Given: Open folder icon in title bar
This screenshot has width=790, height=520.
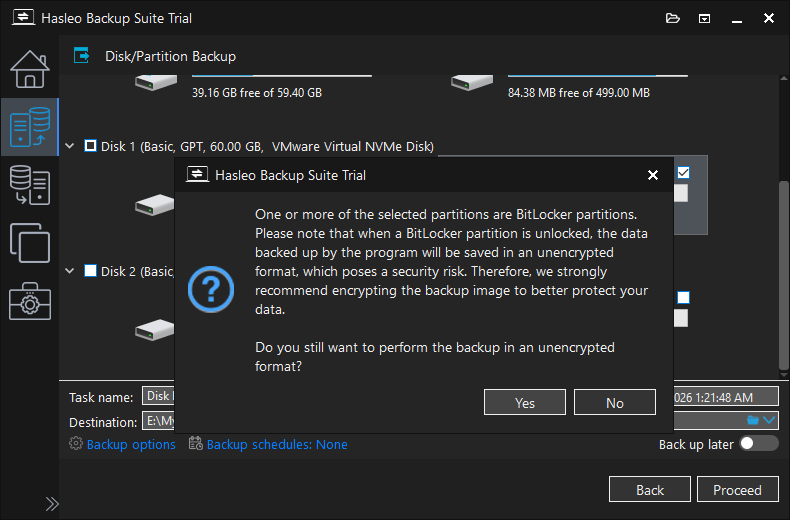Looking at the screenshot, I should click(x=673, y=19).
